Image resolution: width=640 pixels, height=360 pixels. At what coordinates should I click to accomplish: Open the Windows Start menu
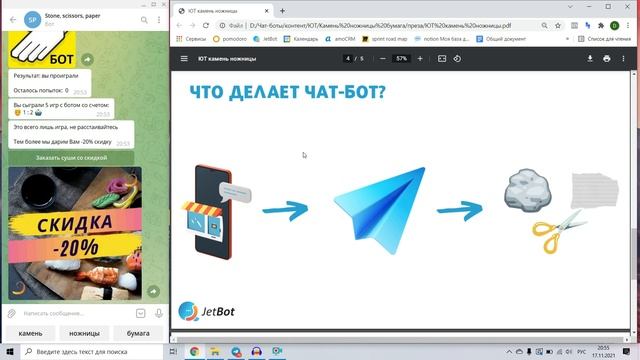click(x=10, y=351)
